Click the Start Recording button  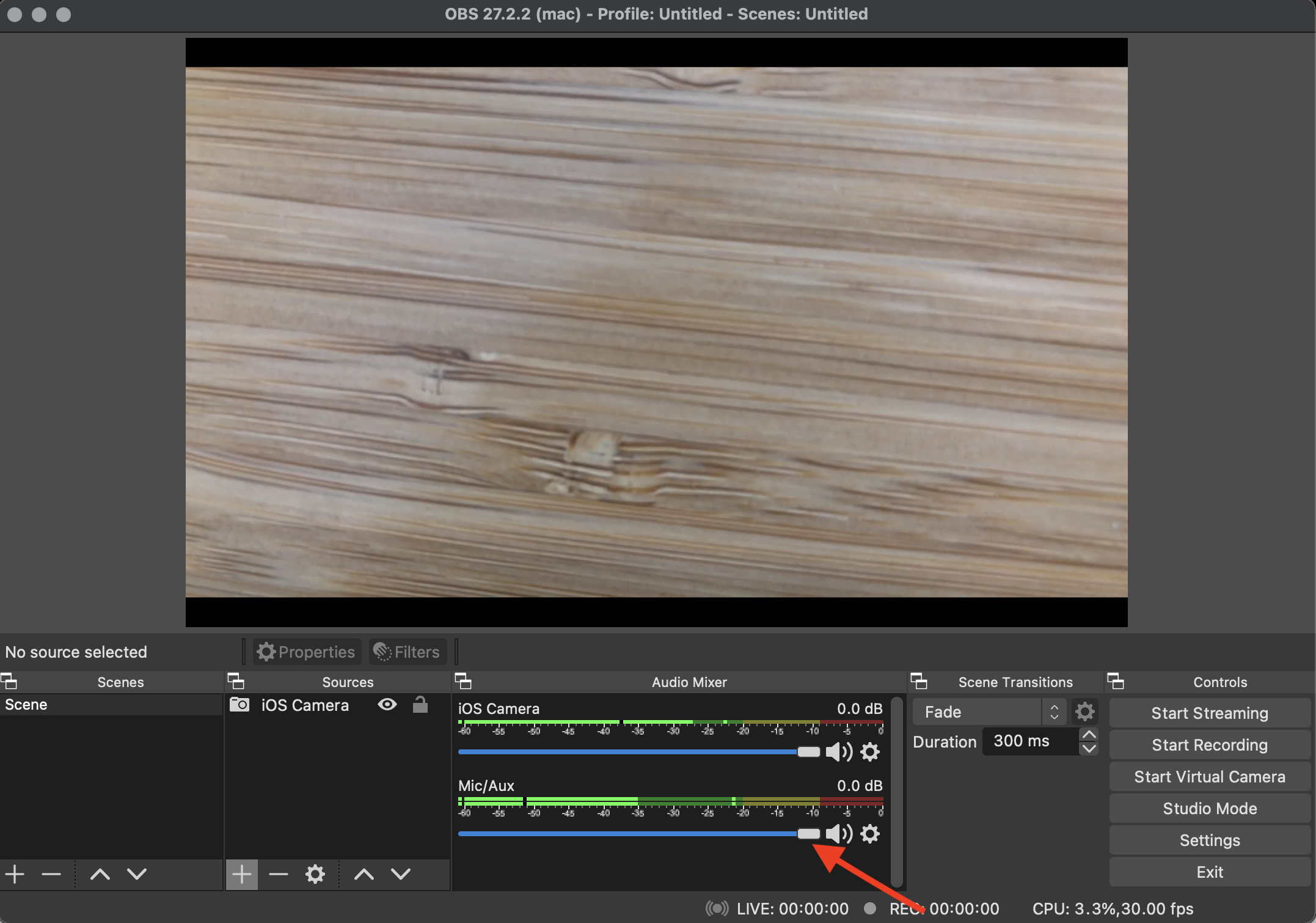[x=1209, y=745]
